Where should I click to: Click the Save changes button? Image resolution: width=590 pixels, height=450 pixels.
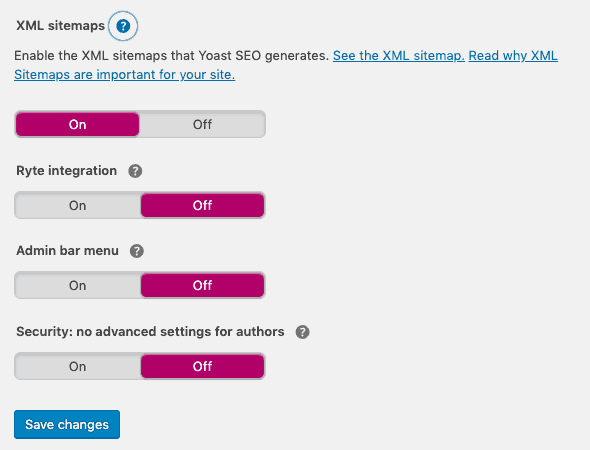(x=67, y=424)
